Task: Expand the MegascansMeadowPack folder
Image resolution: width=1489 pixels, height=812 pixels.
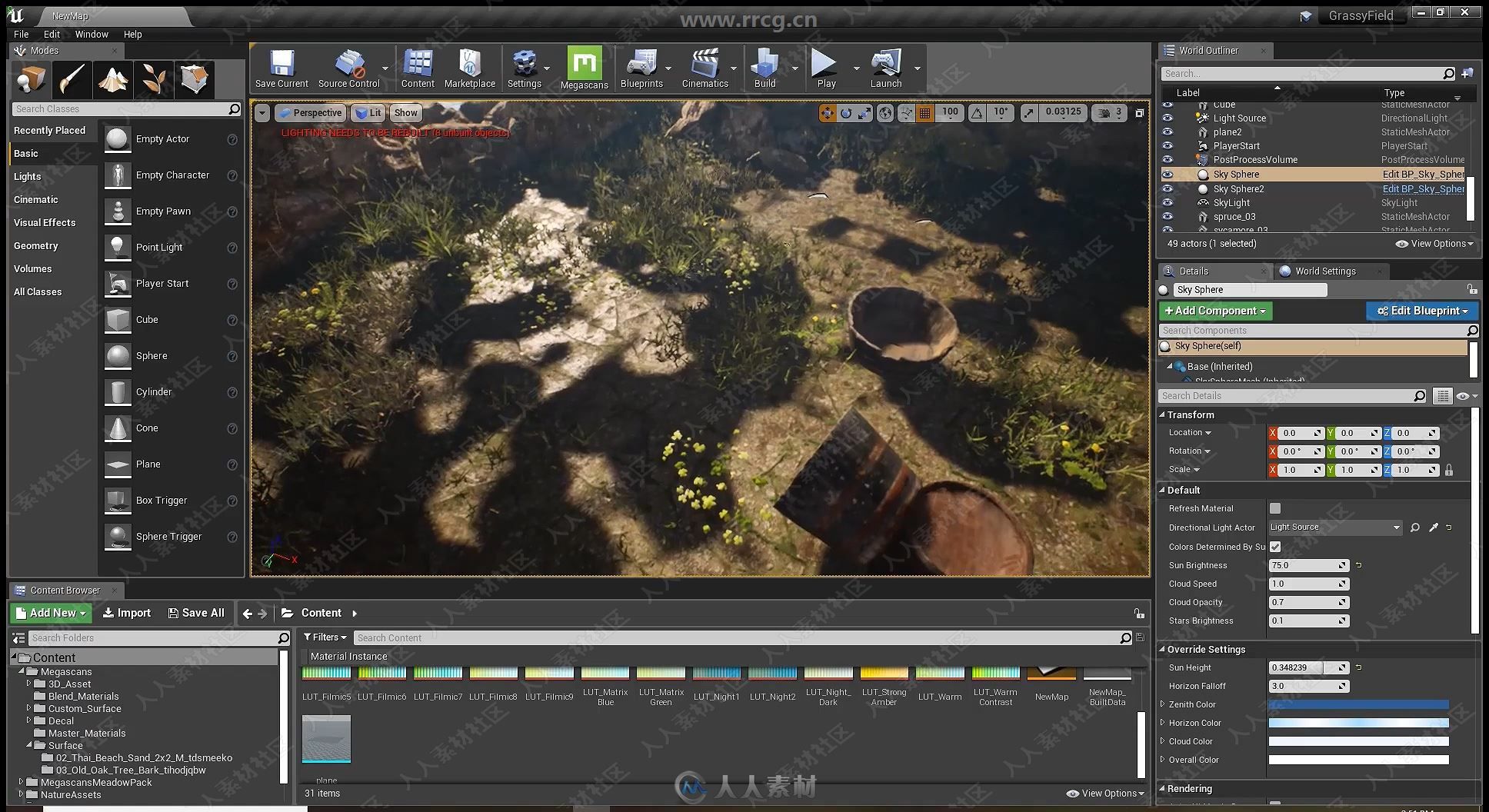Action: [x=22, y=782]
